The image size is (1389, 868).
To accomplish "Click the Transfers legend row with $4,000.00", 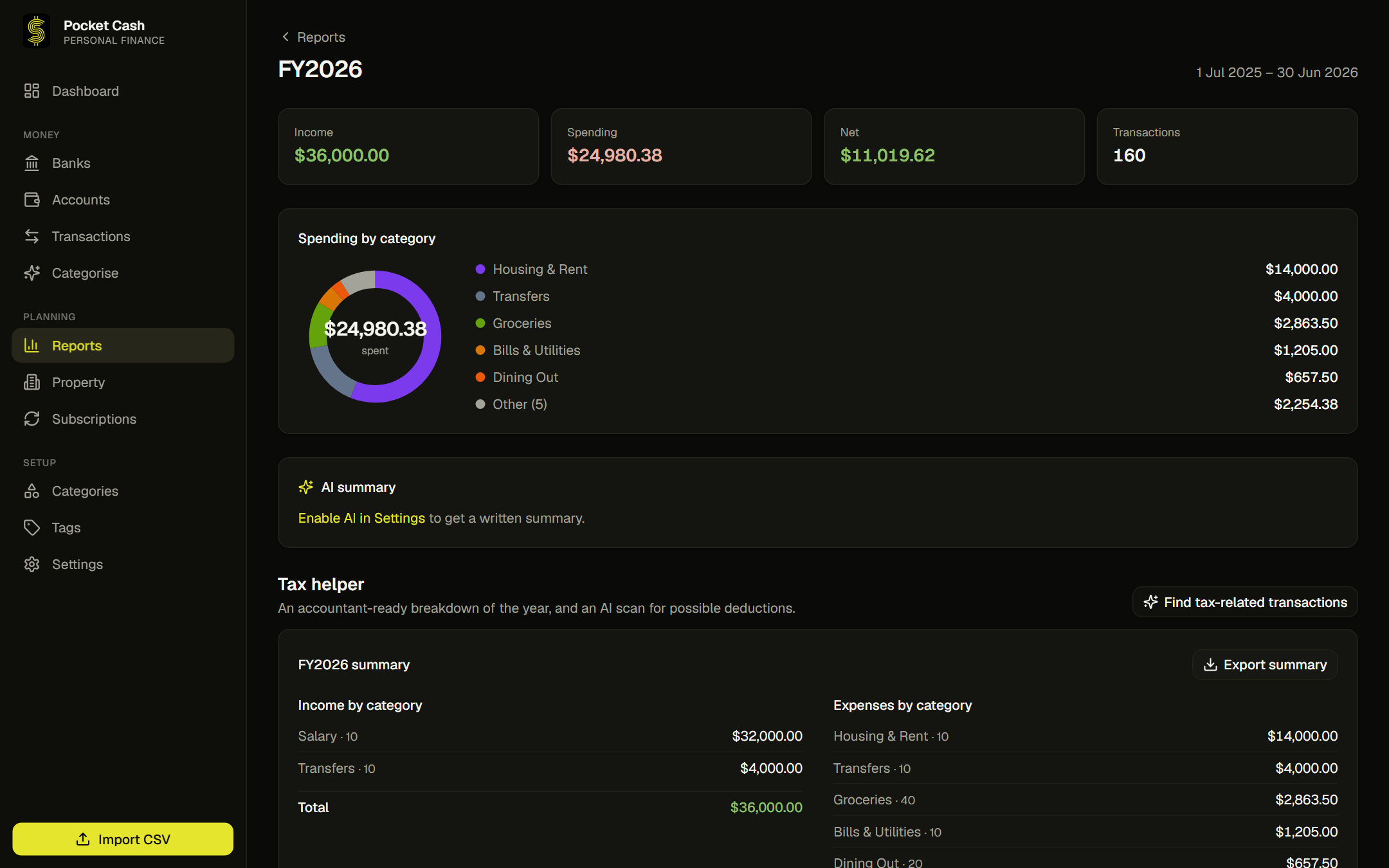I will tap(907, 296).
